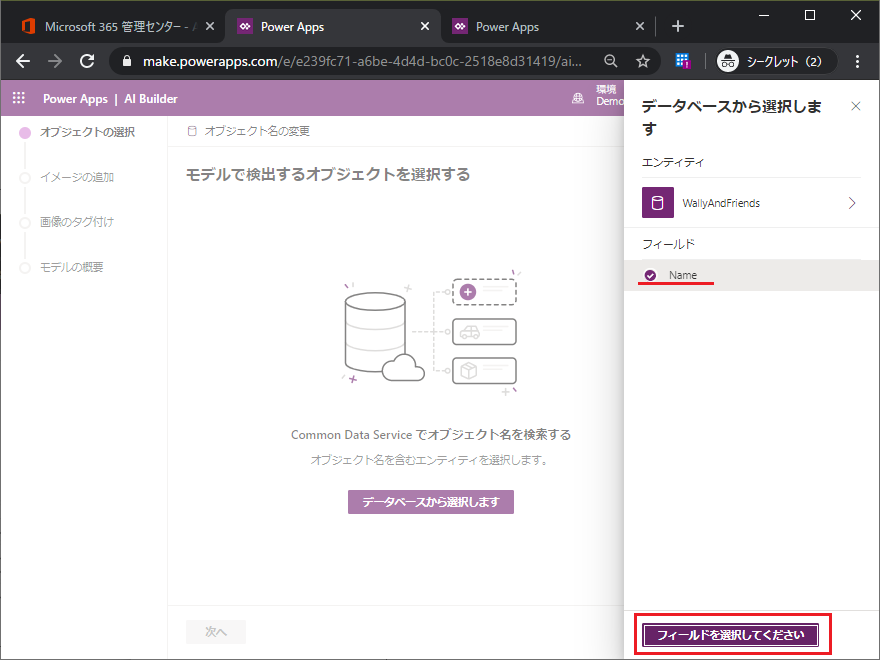This screenshot has width=880, height=660.
Task: Click the イメージの追加 step label
Action: tap(77, 177)
